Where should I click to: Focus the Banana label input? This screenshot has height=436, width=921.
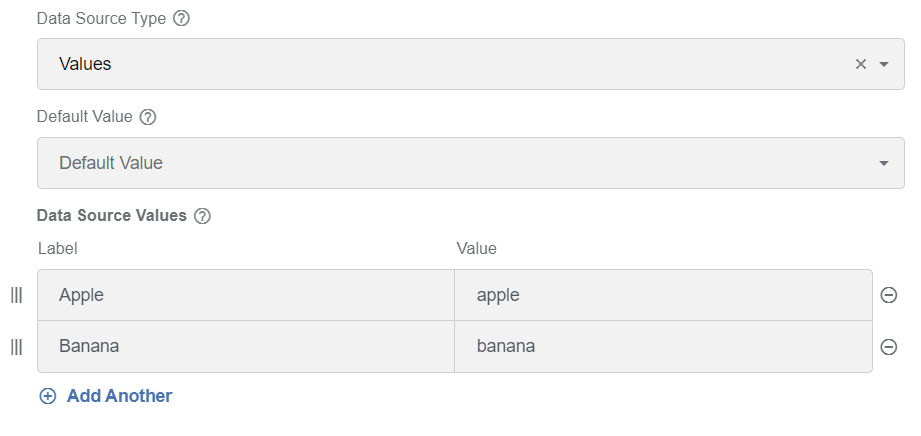246,347
